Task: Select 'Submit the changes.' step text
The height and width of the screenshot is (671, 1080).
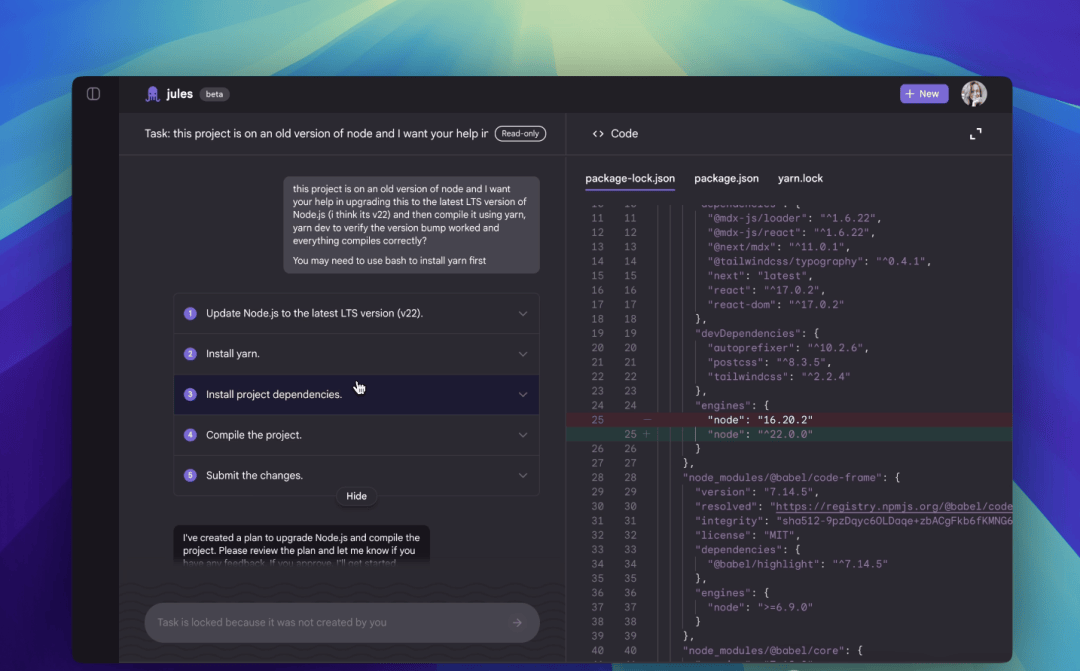Action: pyautogui.click(x=254, y=476)
